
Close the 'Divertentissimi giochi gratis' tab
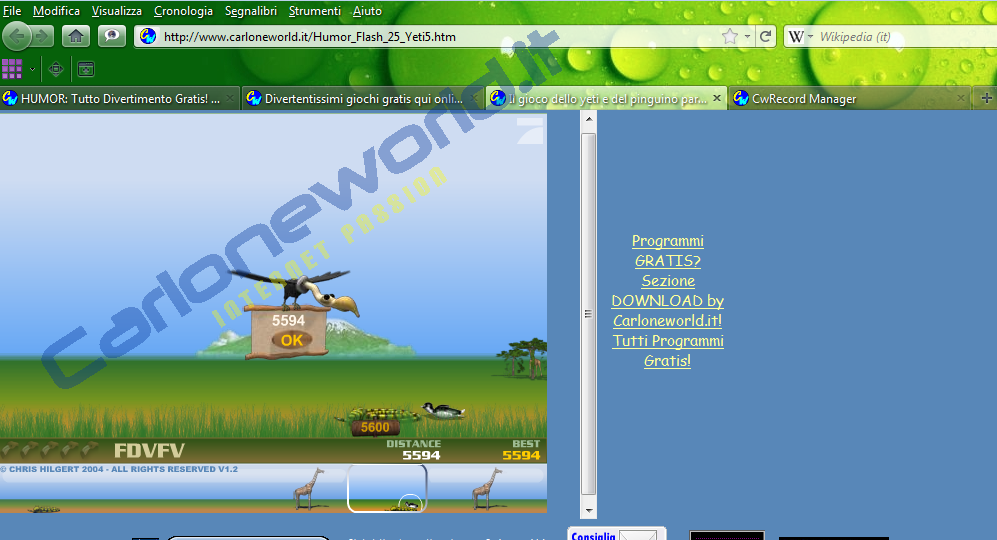click(x=475, y=99)
